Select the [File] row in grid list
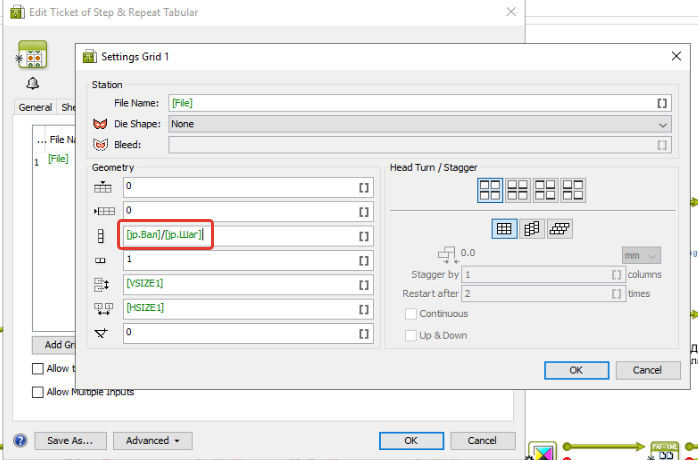698x460 pixels. point(55,159)
